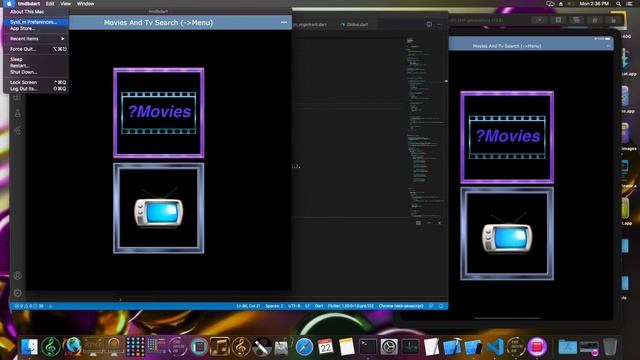The height and width of the screenshot is (360, 640).
Task: Open Notes in the Dock
Action: click(347, 347)
